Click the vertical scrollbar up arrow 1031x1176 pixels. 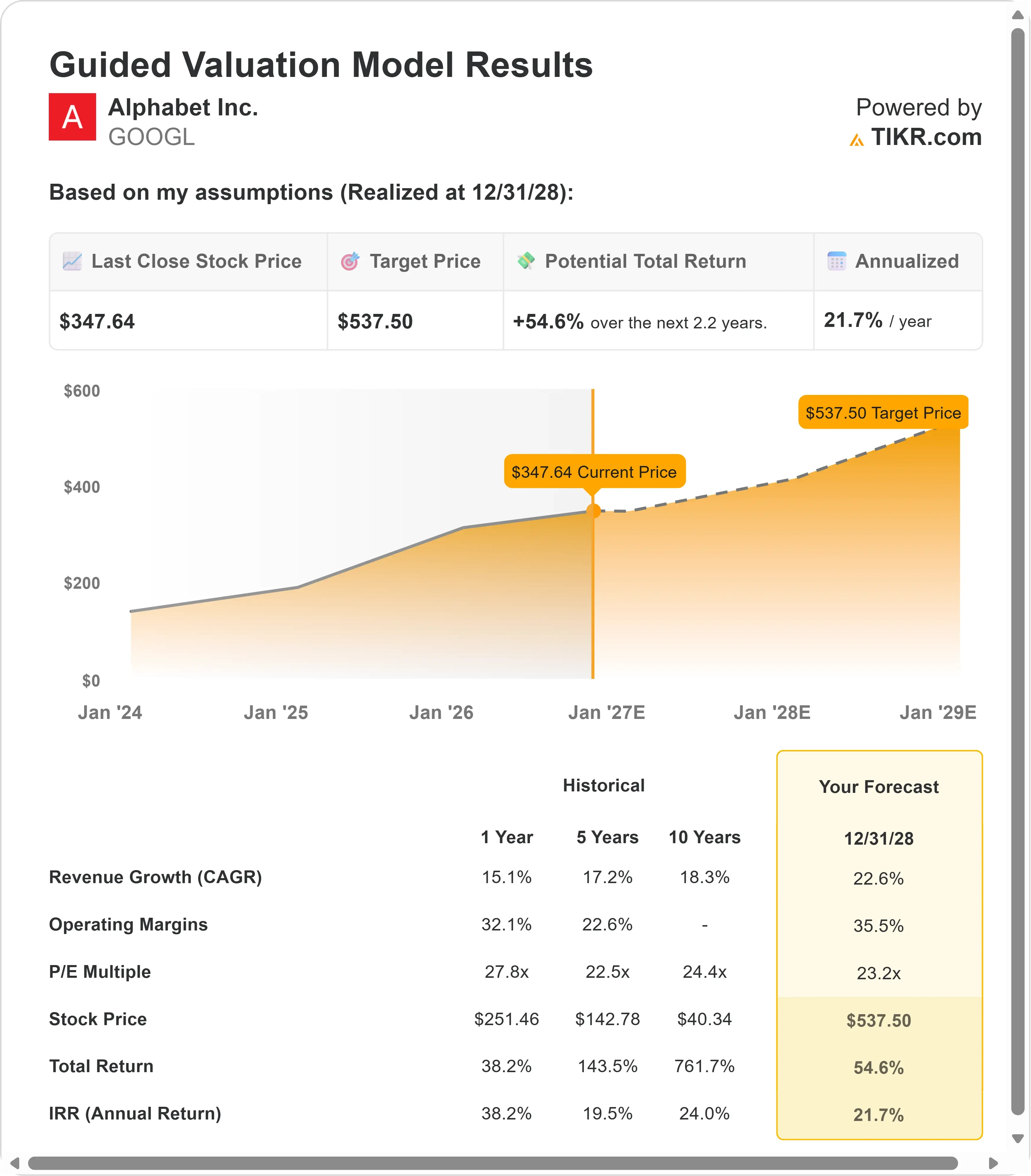tap(1018, 15)
